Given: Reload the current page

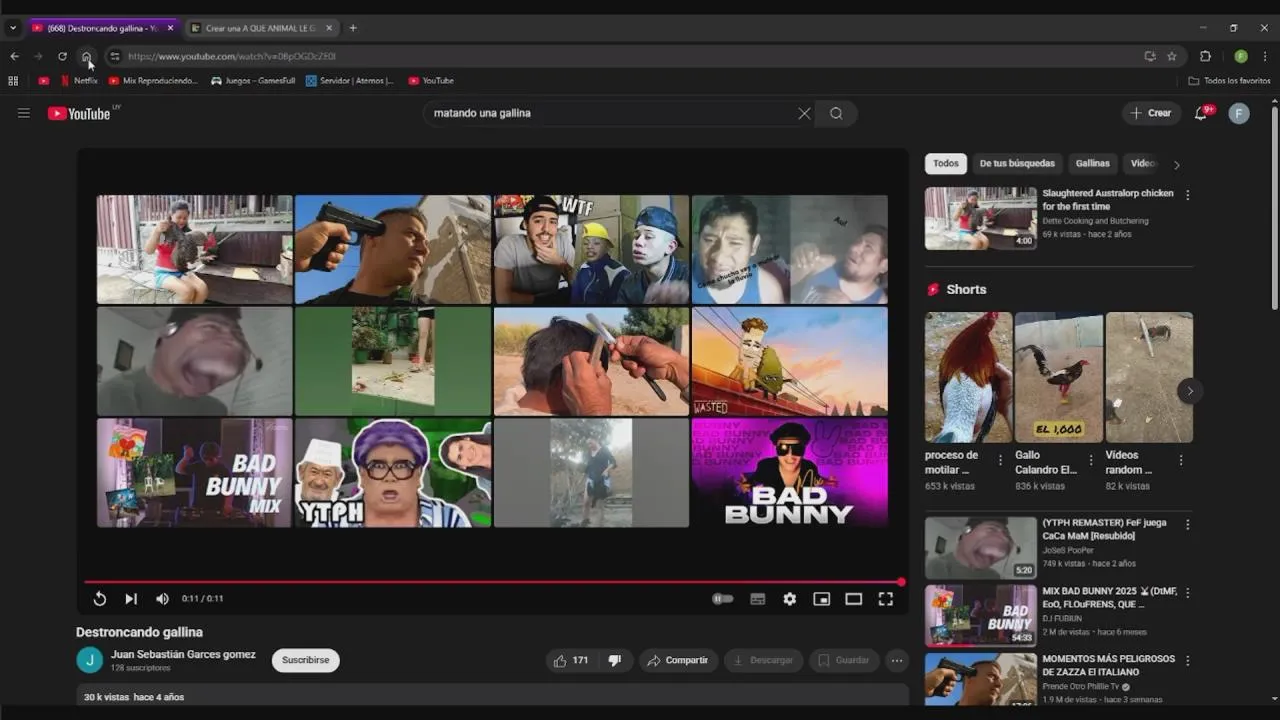Looking at the screenshot, I should click(62, 56).
